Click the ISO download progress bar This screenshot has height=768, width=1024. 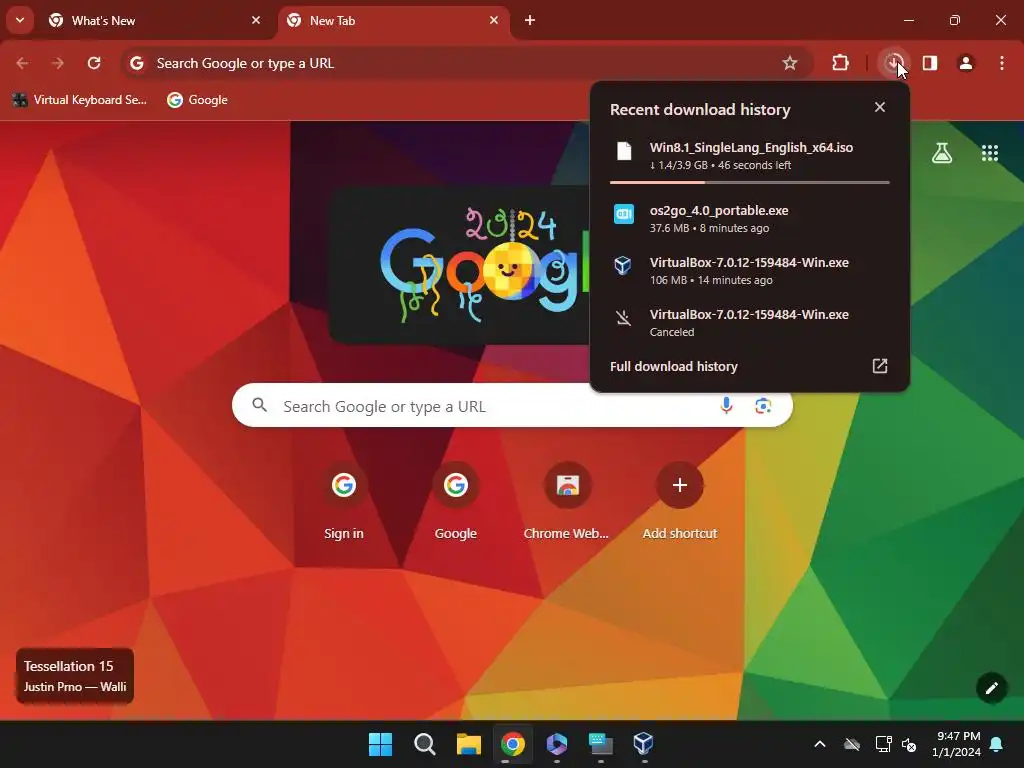(x=750, y=182)
